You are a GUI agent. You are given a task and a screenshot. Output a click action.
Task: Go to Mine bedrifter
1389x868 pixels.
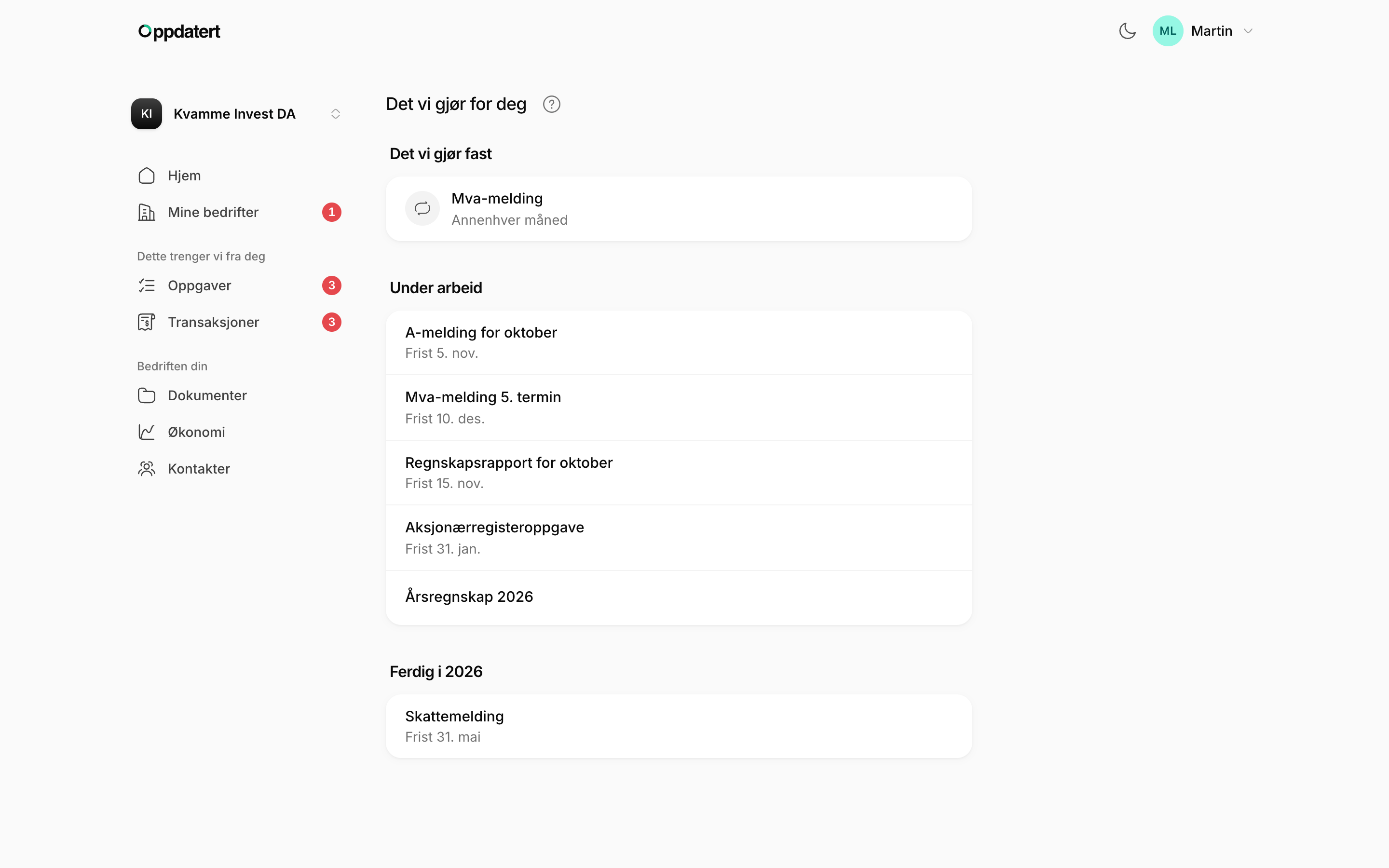pos(239,212)
